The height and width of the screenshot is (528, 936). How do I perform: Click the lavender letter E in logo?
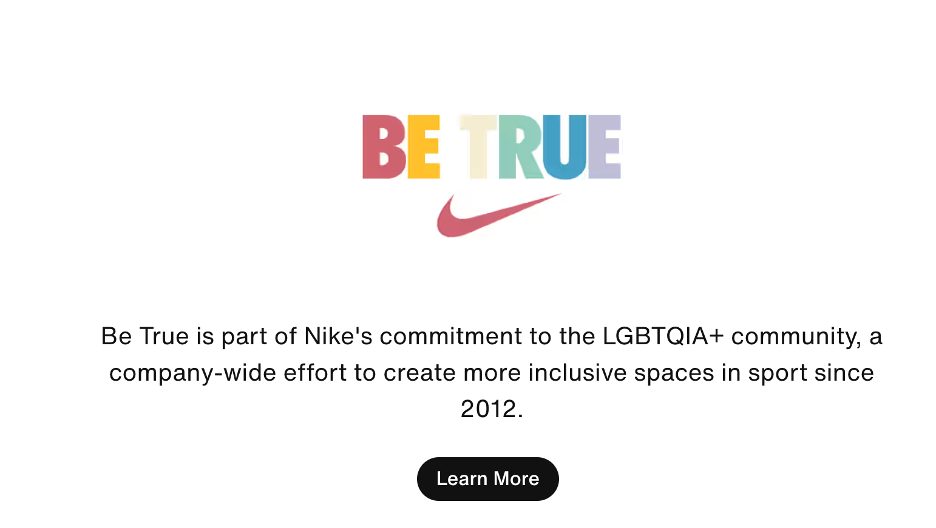[605, 147]
